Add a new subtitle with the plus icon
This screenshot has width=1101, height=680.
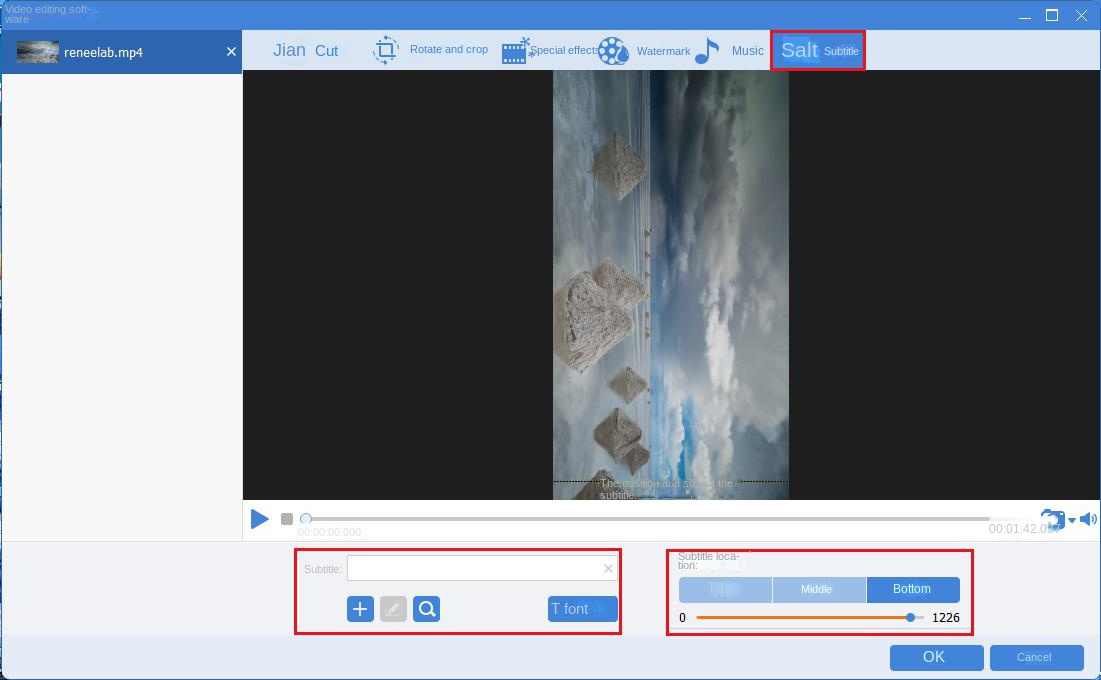[x=360, y=608]
